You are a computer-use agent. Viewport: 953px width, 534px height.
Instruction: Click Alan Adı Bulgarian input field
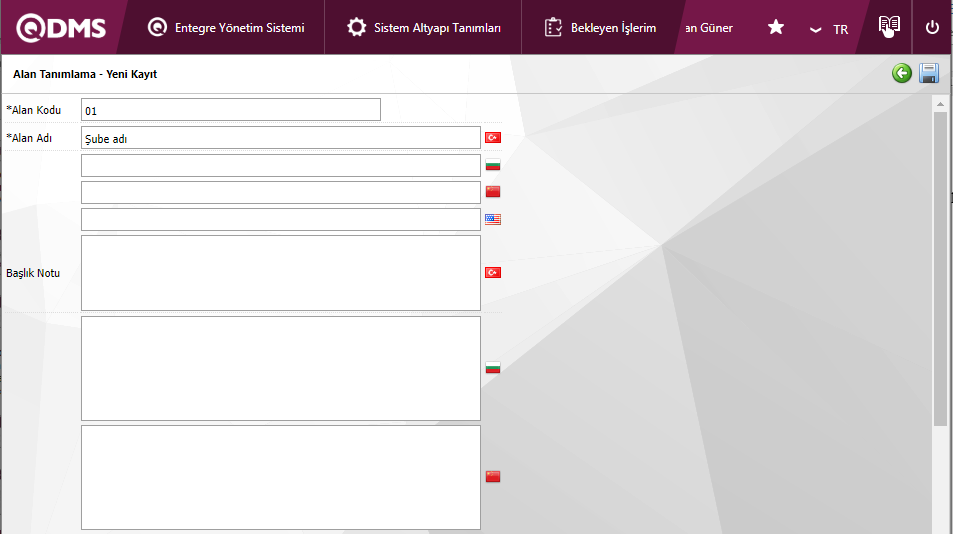(x=281, y=165)
